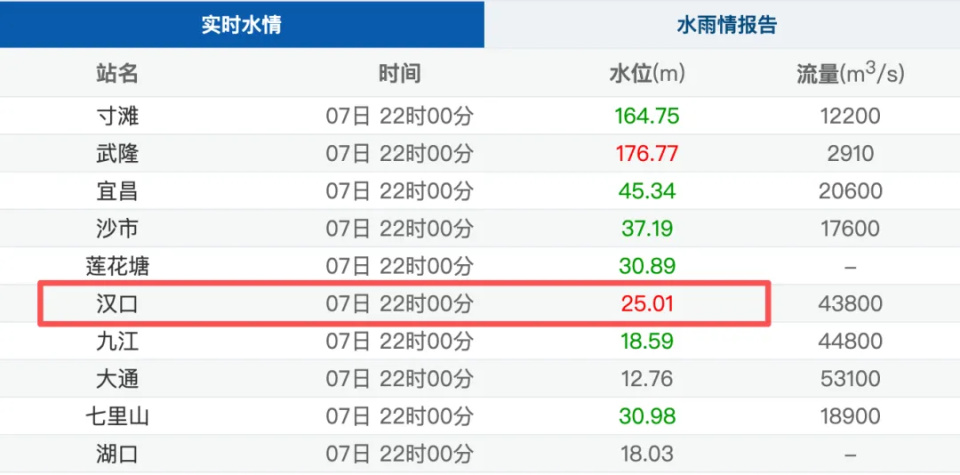Image resolution: width=960 pixels, height=475 pixels.
Task: Open the 水雨情报告 tab
Action: (x=726, y=24)
